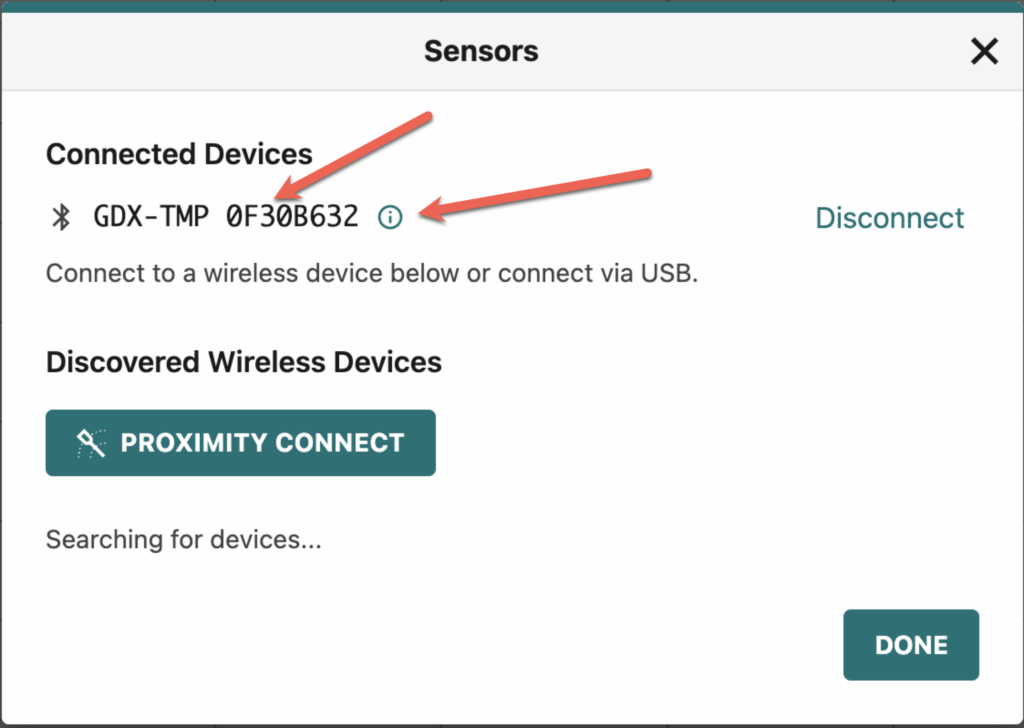This screenshot has width=1024, height=728.
Task: Click the Sensors dialog title
Action: click(x=481, y=51)
